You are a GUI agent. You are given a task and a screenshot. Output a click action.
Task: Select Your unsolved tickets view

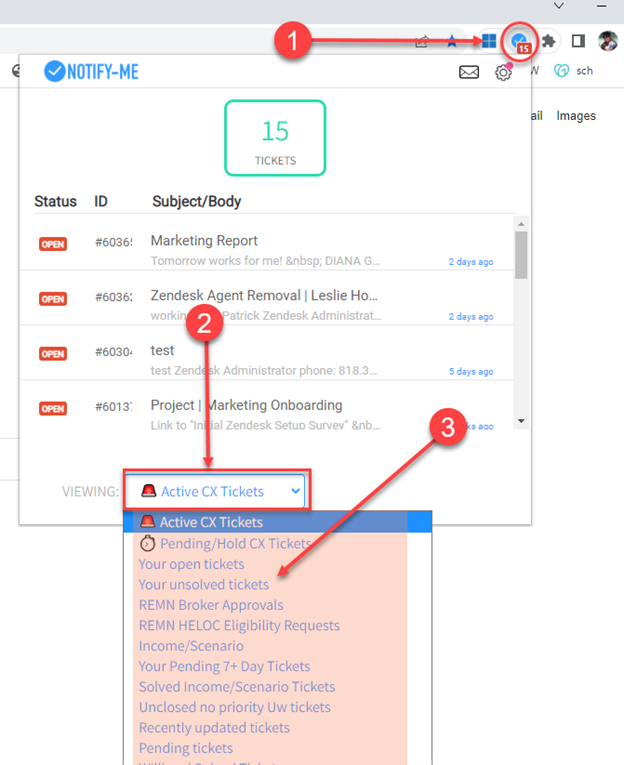278,584
